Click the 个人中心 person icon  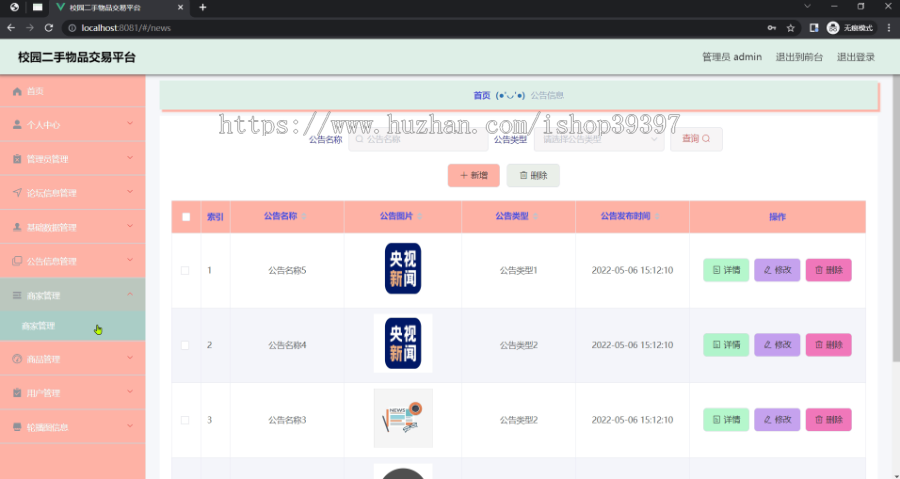pyautogui.click(x=17, y=124)
